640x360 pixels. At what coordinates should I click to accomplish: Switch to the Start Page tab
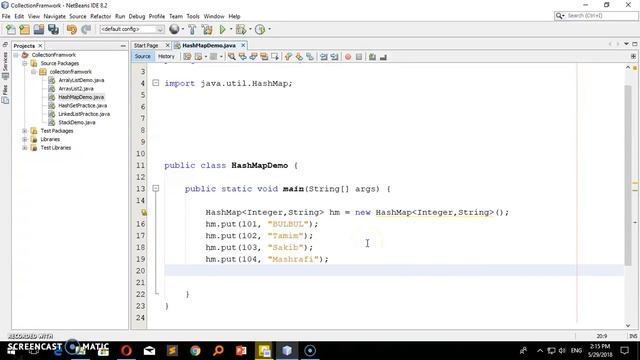click(x=146, y=45)
